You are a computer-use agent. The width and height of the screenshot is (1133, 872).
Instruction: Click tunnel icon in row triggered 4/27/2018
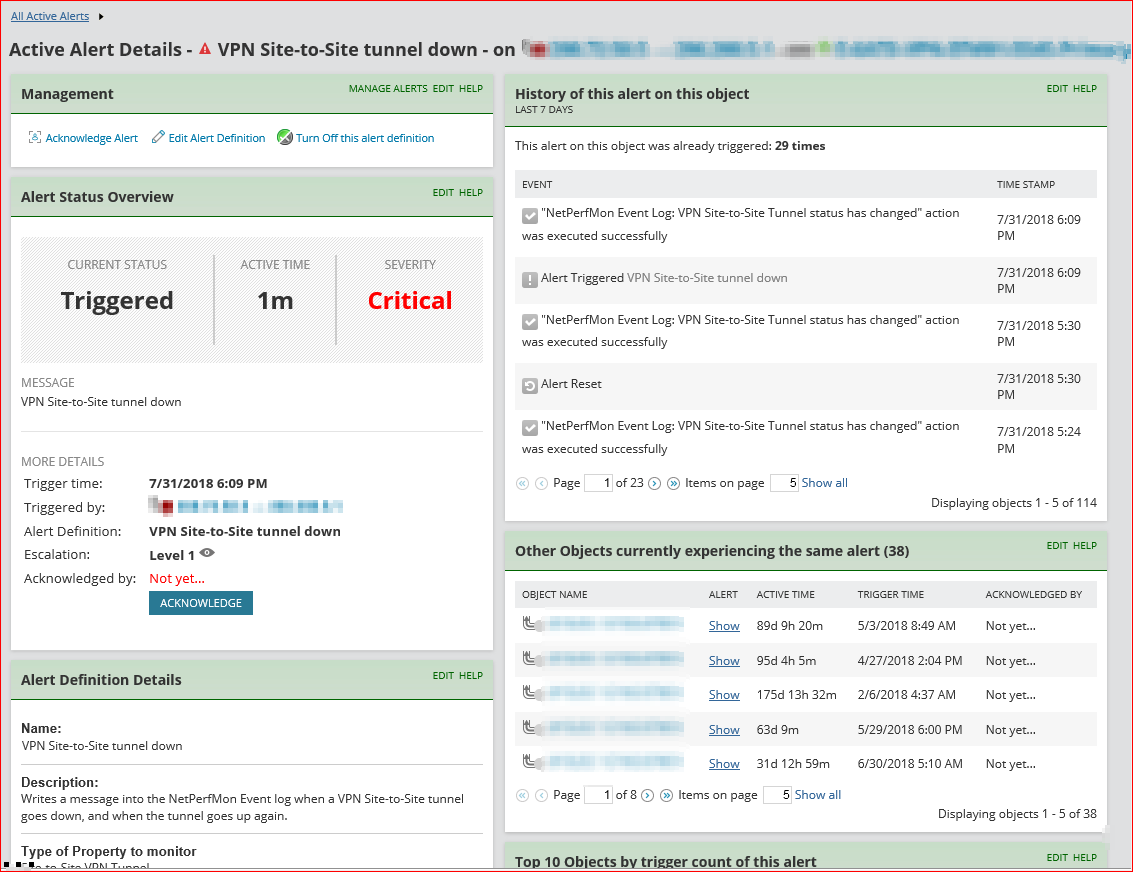[530, 658]
